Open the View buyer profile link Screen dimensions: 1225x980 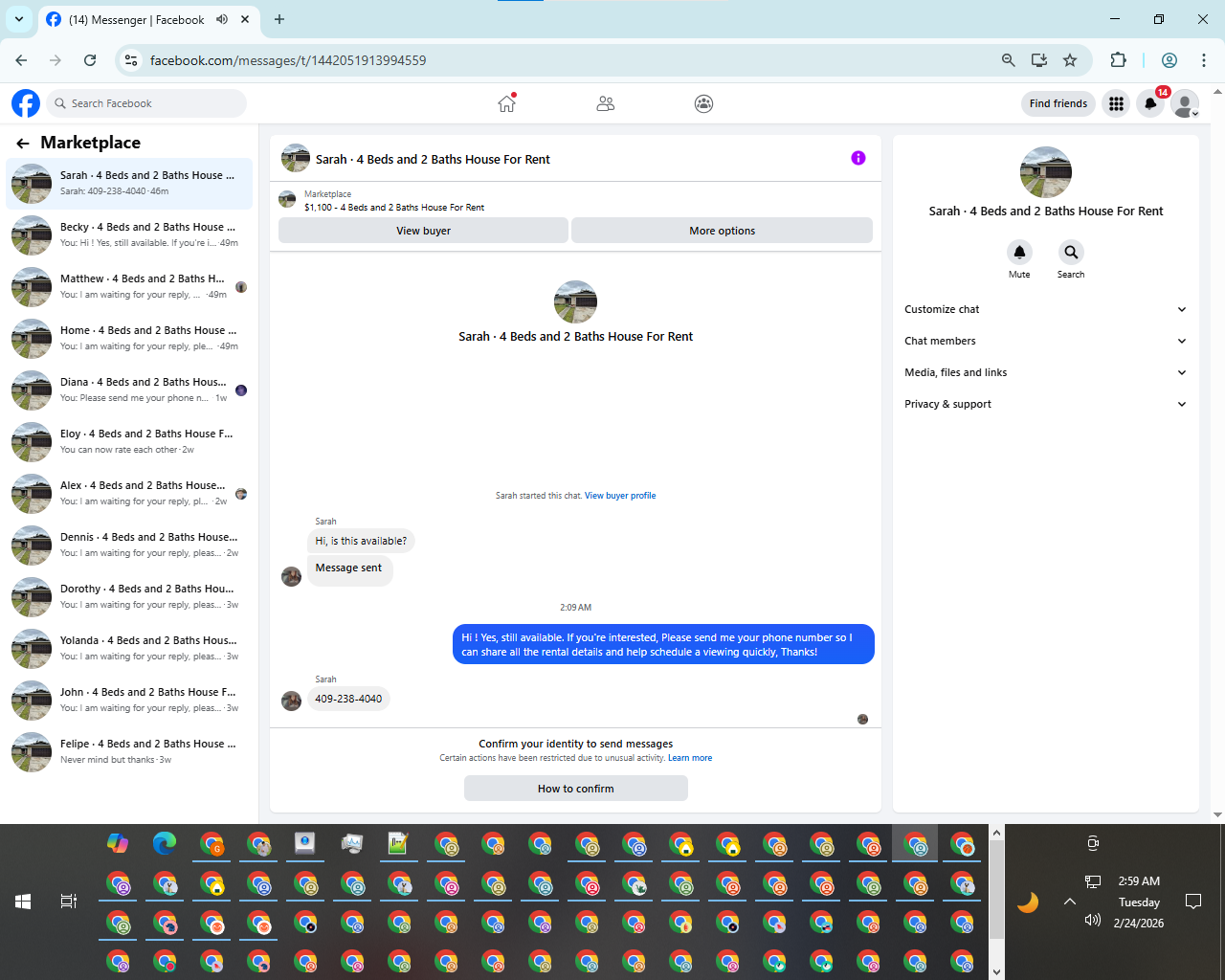click(x=620, y=496)
